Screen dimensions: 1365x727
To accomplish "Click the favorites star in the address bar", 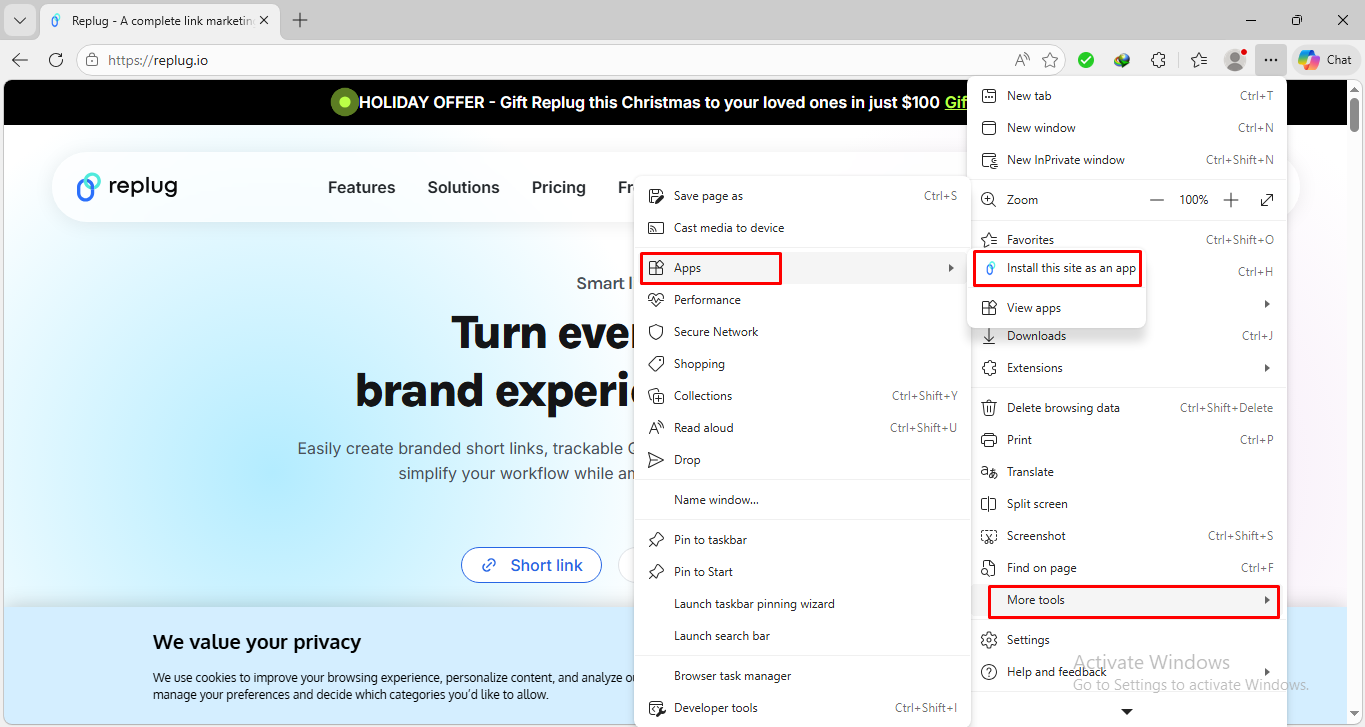I will [1050, 60].
